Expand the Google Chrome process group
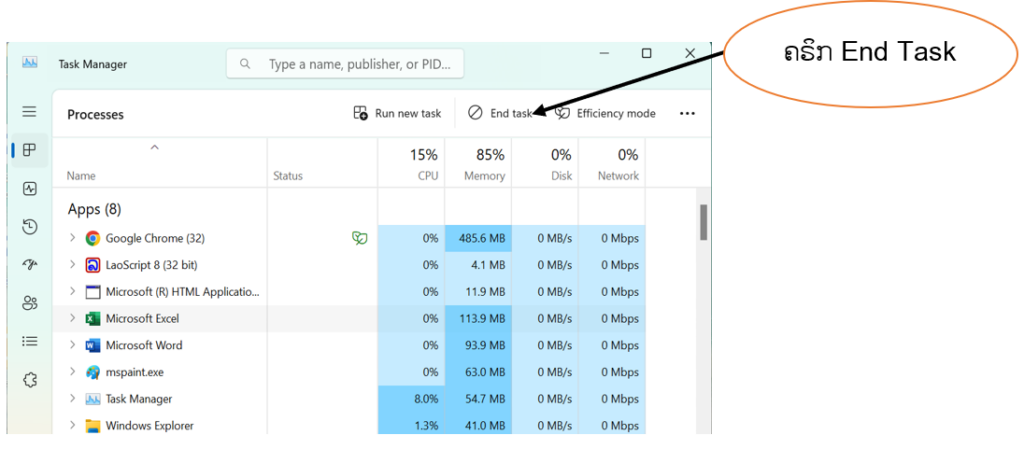 (x=72, y=238)
